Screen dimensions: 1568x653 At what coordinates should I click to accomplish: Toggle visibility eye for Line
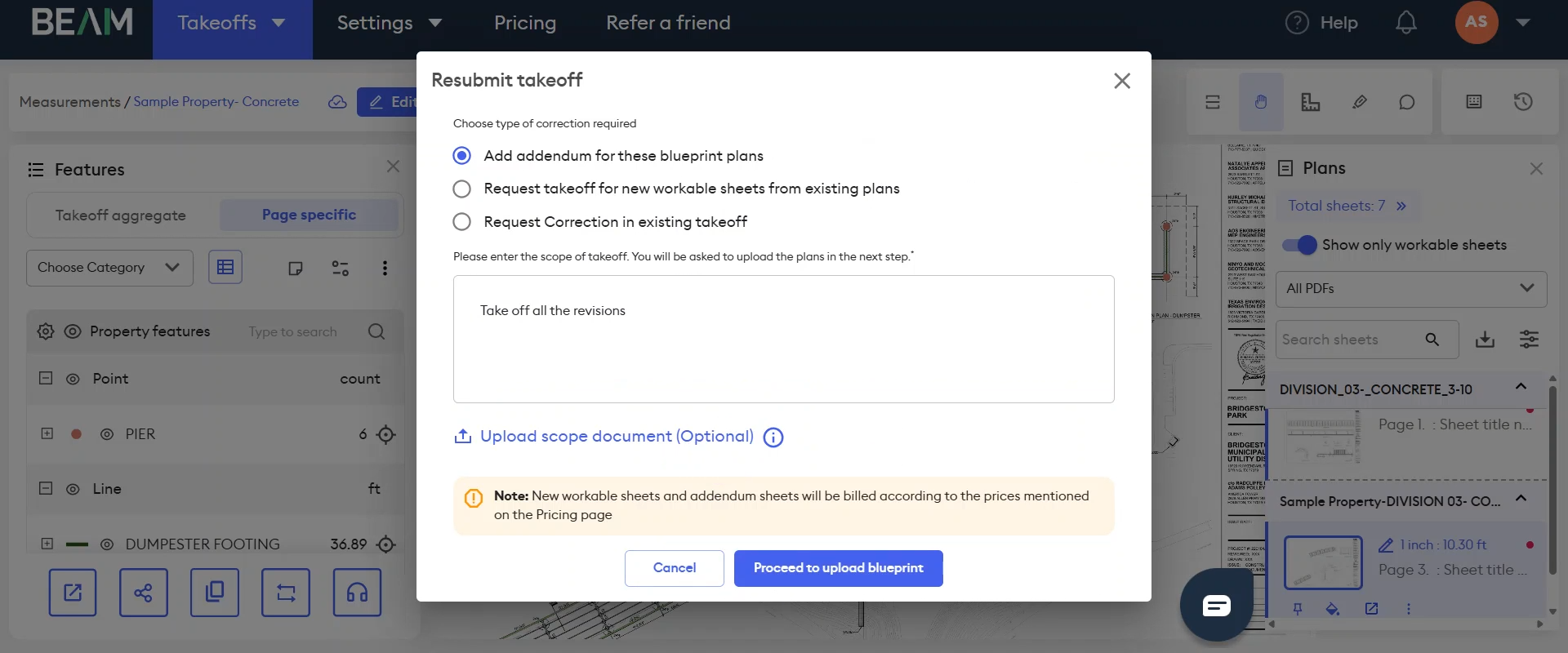pos(73,489)
